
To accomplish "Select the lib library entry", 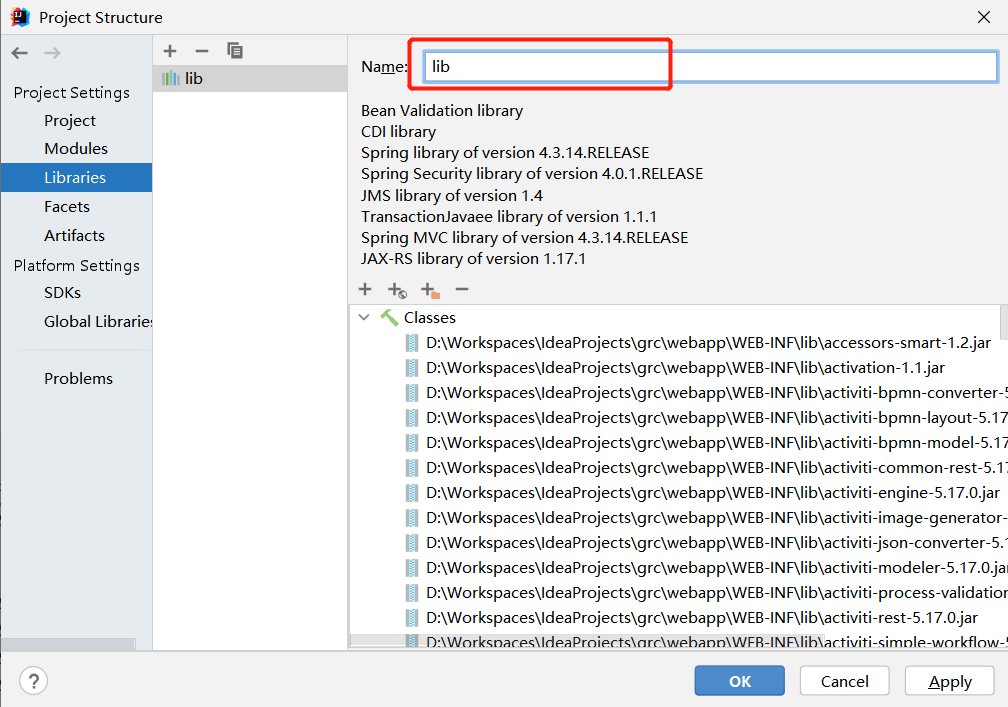I will (x=250, y=78).
